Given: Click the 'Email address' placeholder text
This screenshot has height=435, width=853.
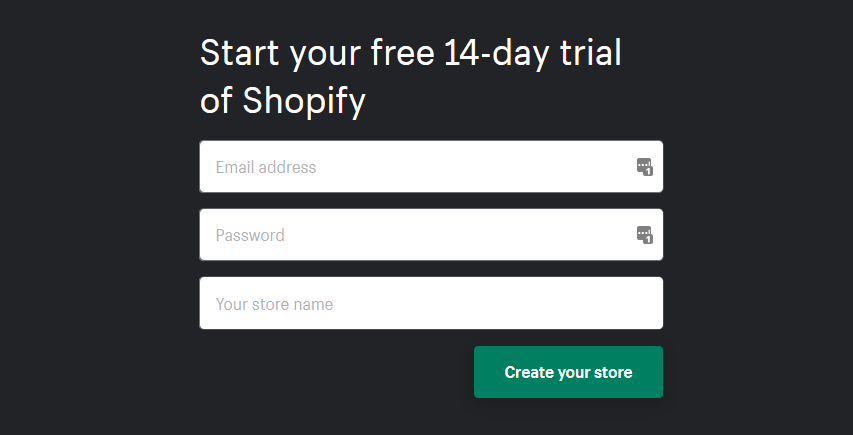Looking at the screenshot, I should click(x=266, y=167).
